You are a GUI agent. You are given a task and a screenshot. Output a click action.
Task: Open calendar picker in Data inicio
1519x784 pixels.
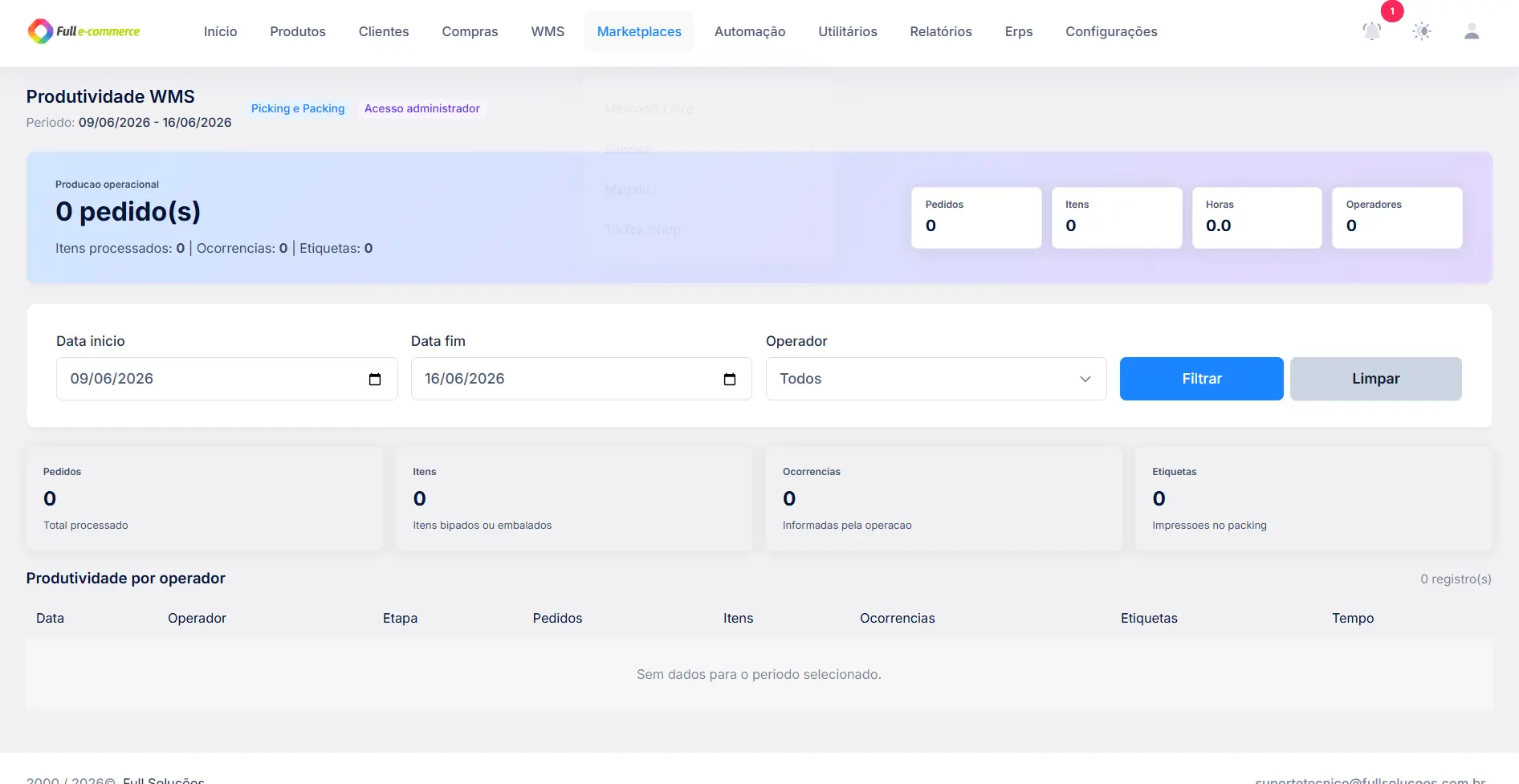point(375,380)
